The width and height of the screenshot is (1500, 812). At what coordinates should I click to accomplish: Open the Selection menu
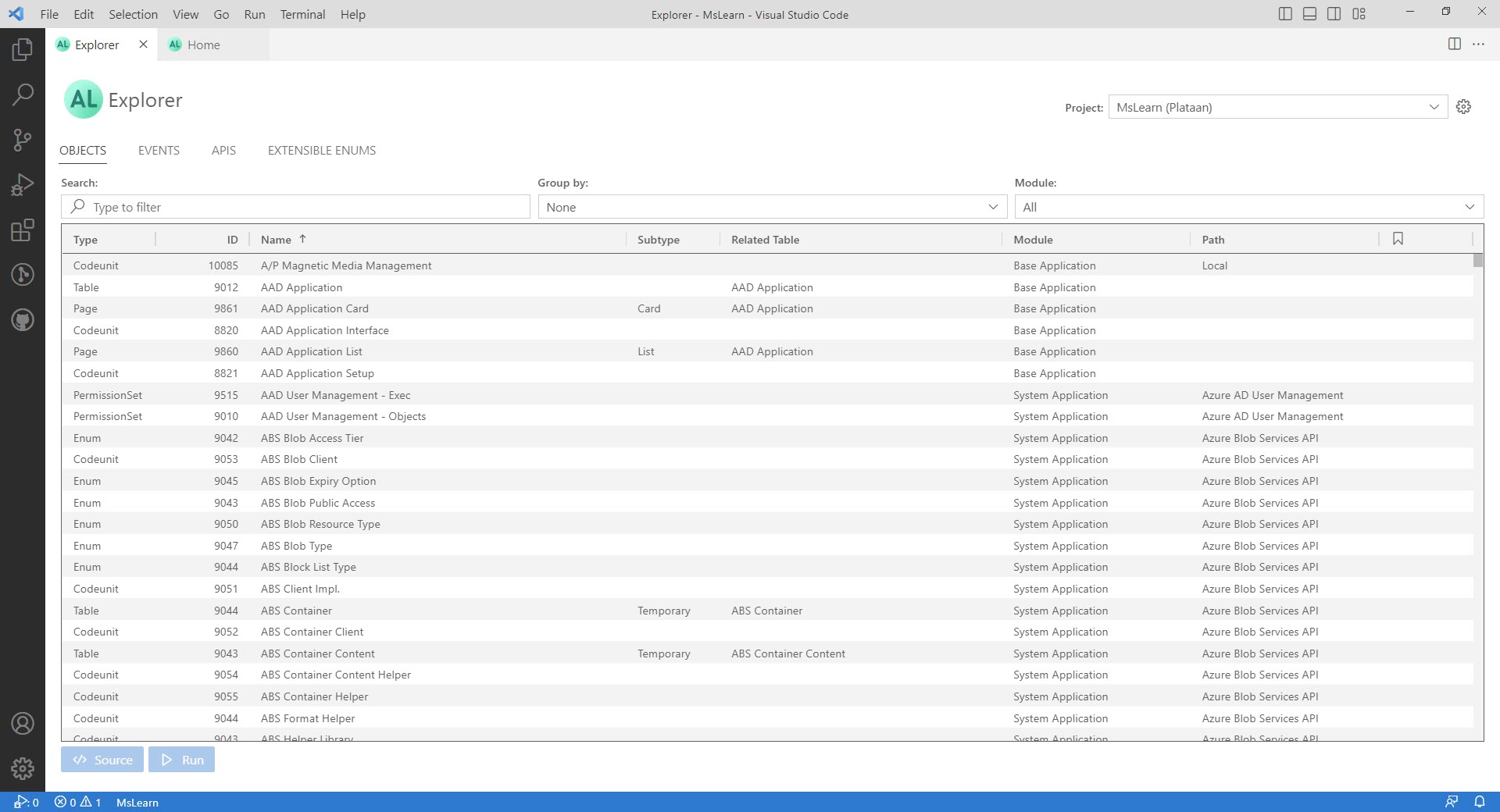[x=133, y=14]
